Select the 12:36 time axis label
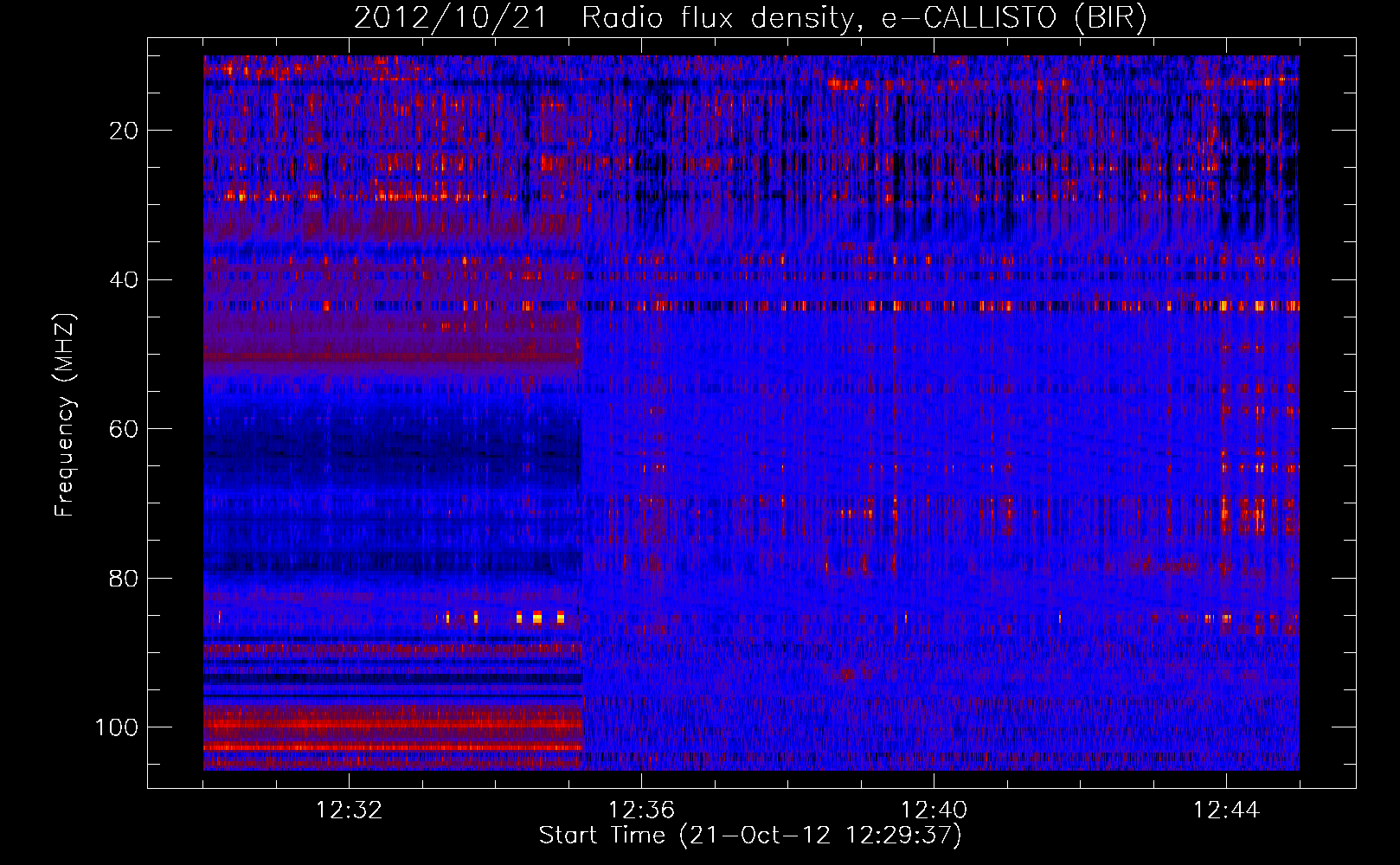Screen dimensions: 1400x865 641,811
